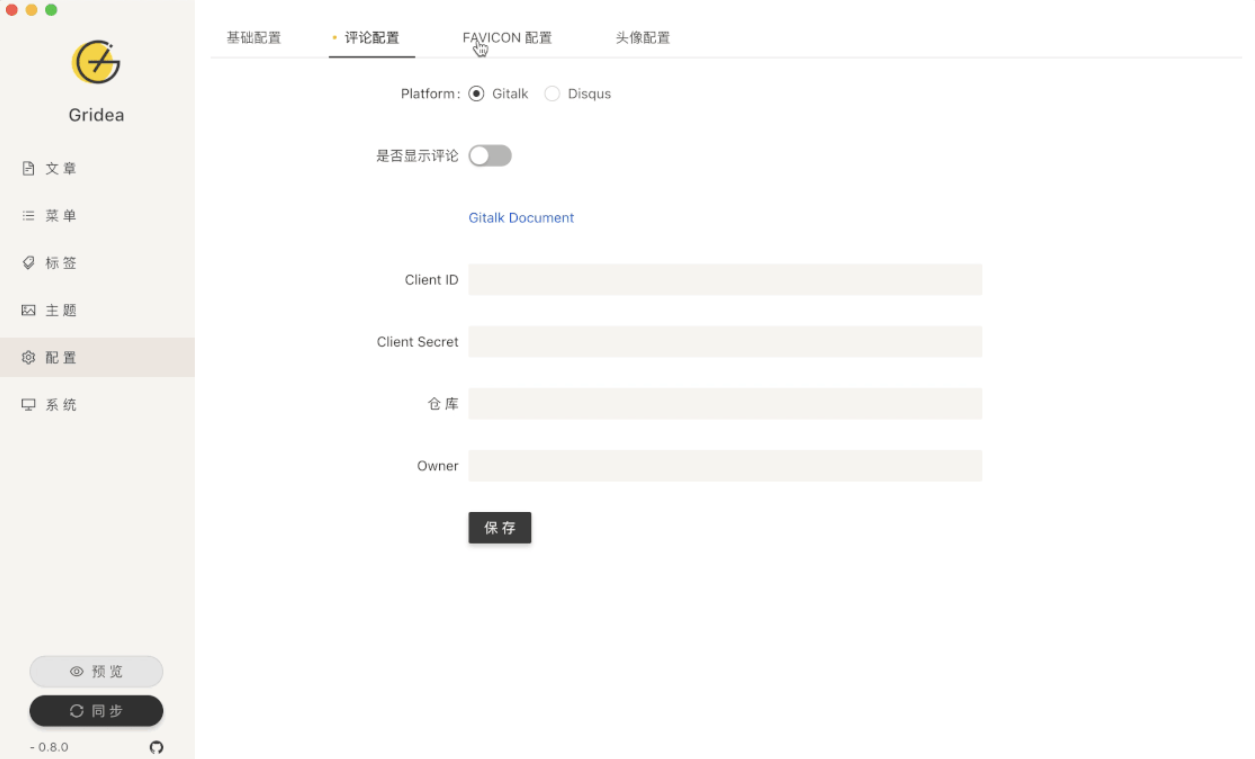The height and width of the screenshot is (759, 1255).
Task: Click the GitHub icon at the bottom
Action: tap(156, 747)
